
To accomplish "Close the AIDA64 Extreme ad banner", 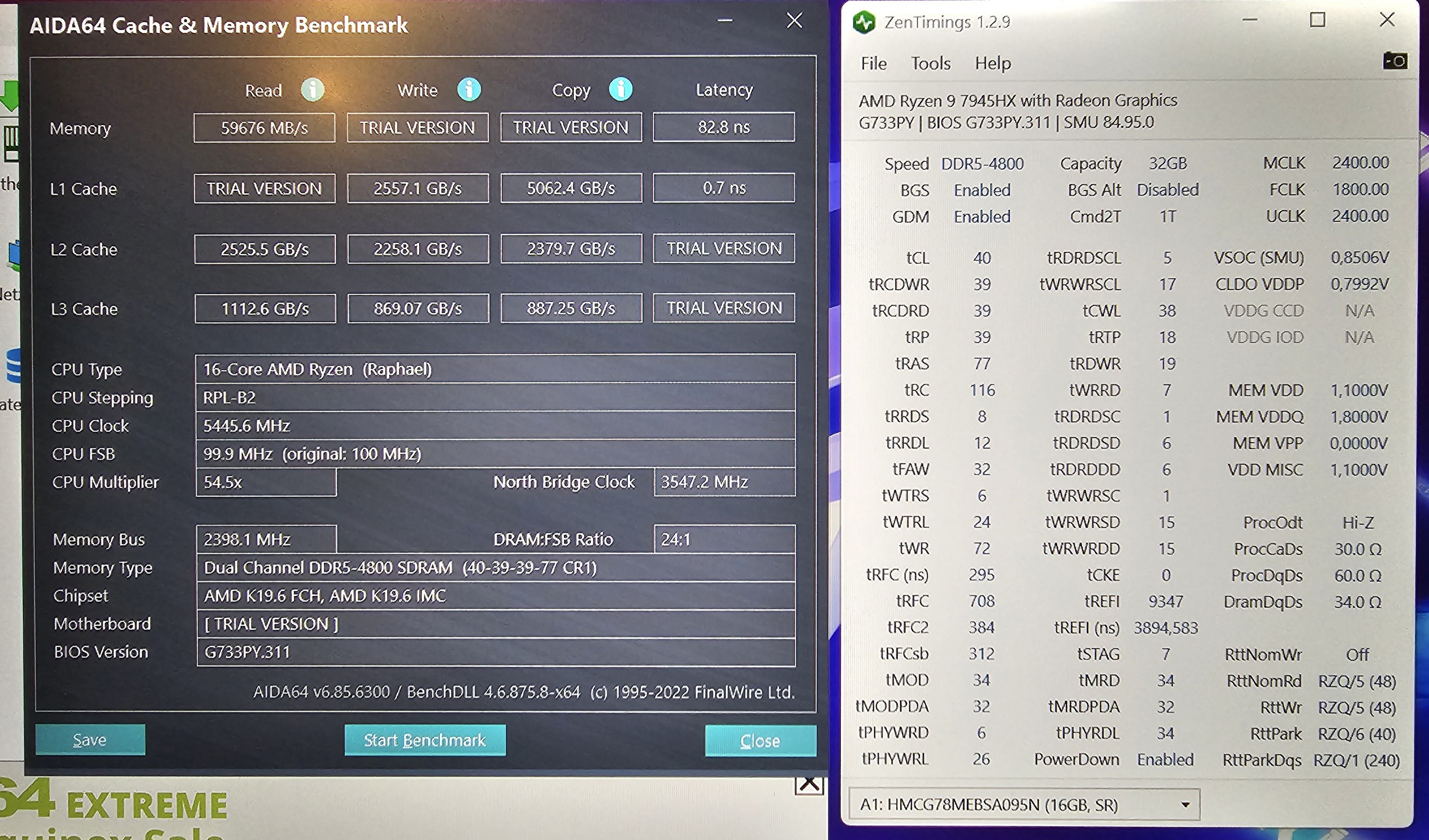I will click(x=809, y=785).
